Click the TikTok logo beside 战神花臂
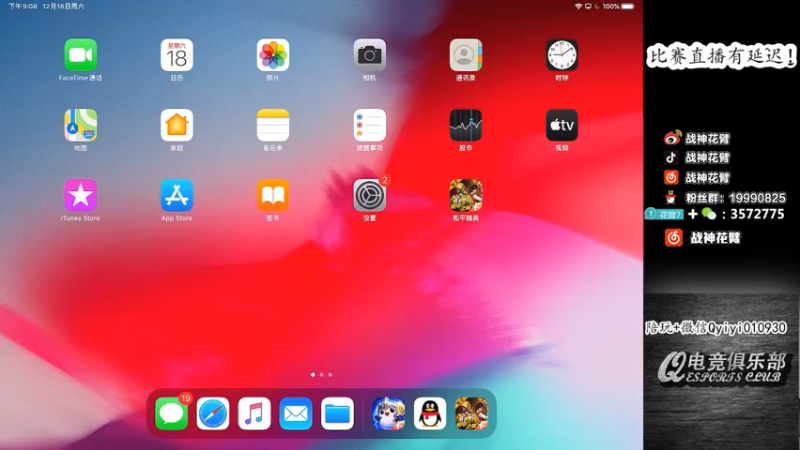 (671, 157)
